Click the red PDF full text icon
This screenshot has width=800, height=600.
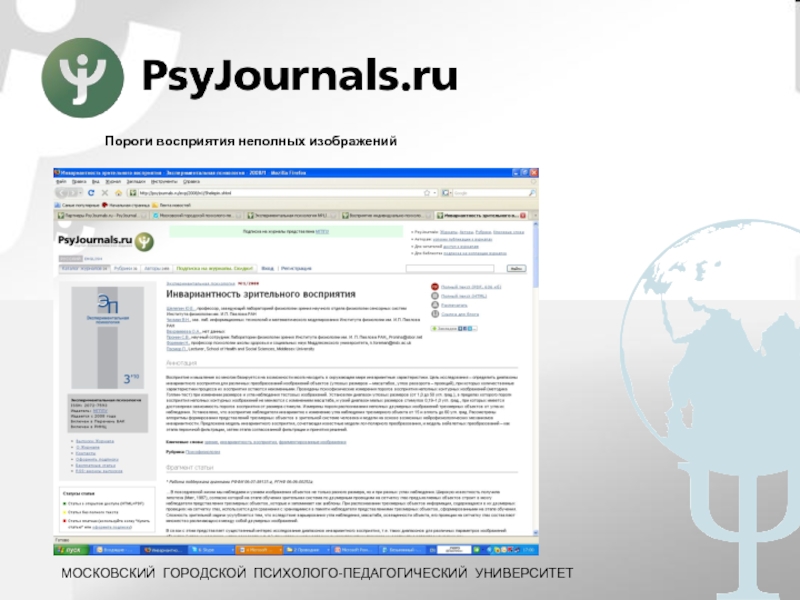(435, 287)
